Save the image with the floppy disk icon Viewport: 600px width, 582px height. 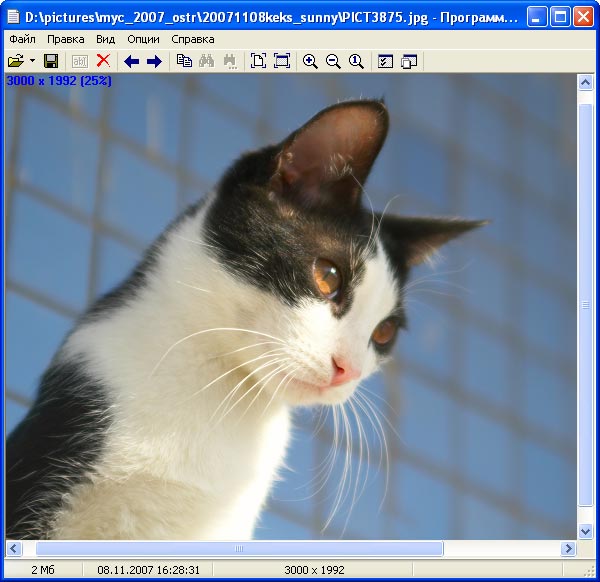[x=51, y=61]
